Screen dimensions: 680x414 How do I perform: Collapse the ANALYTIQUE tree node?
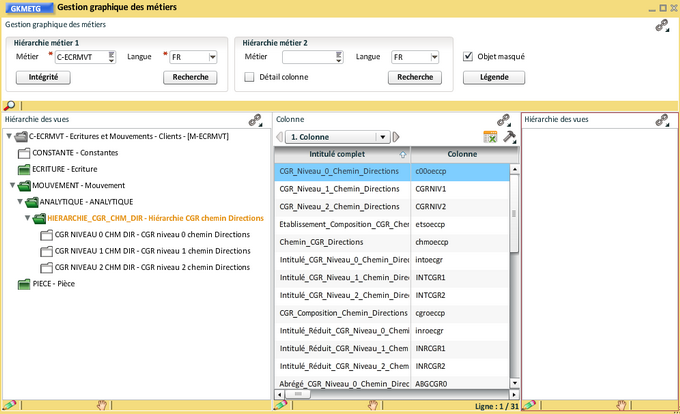tap(19, 201)
